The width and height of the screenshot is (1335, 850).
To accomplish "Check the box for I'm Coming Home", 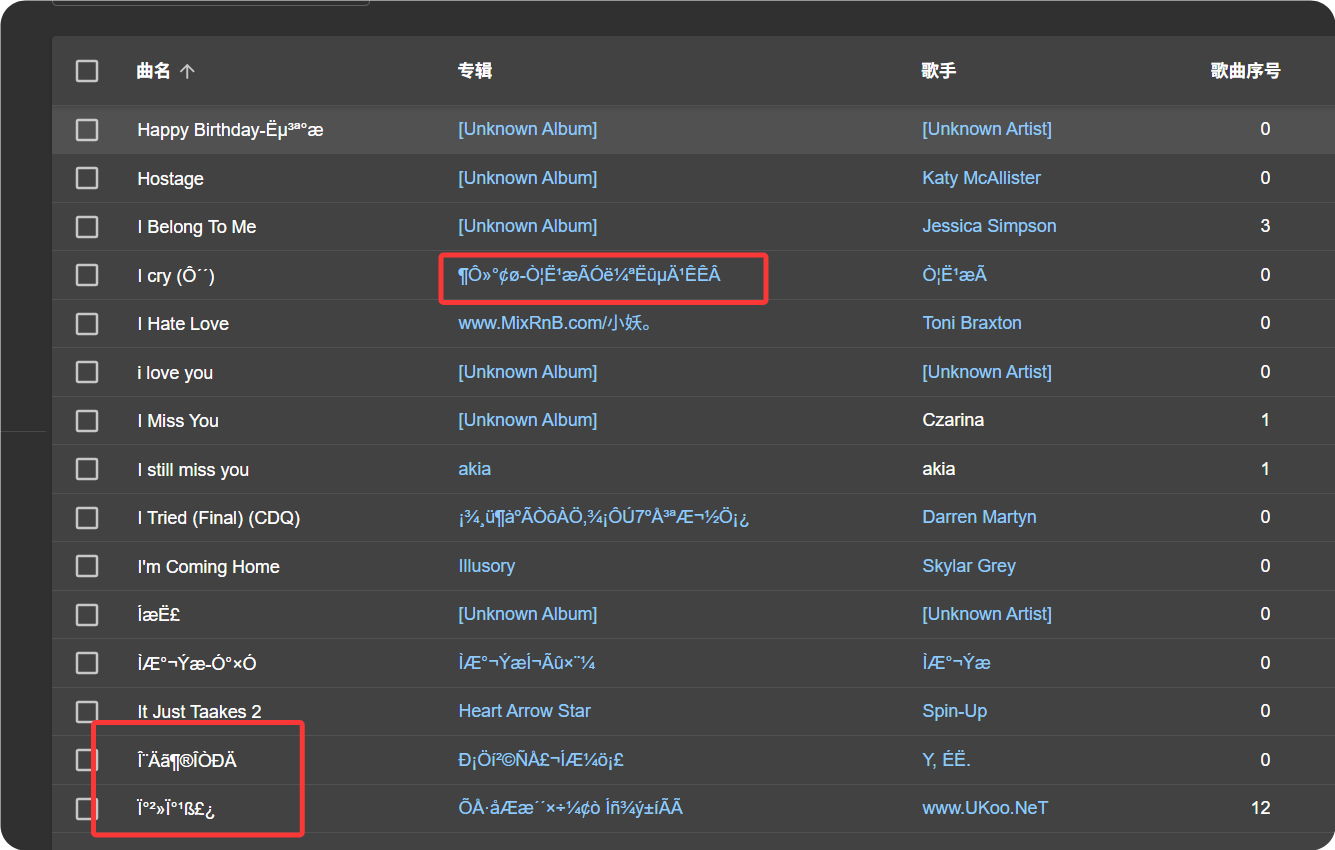I will (87, 567).
